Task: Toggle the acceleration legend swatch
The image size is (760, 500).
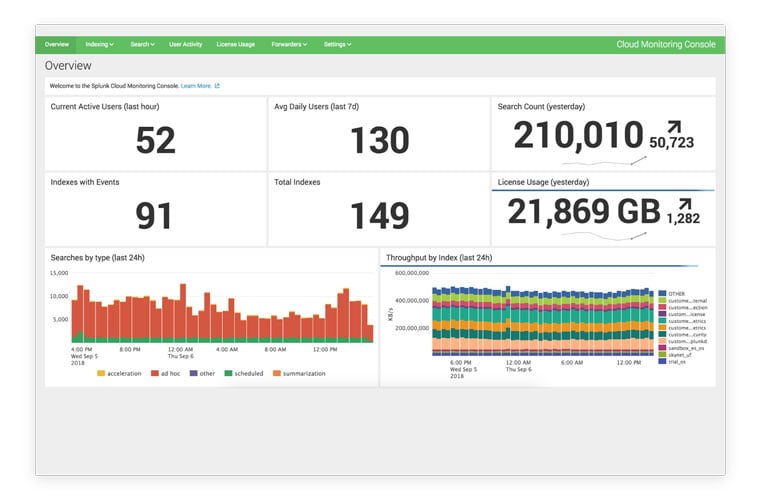Action: (101, 373)
